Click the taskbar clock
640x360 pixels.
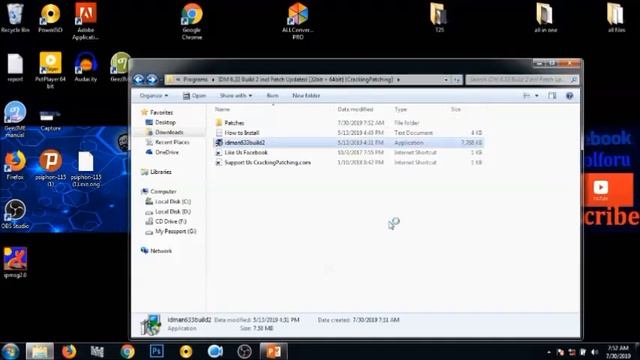tap(618, 352)
